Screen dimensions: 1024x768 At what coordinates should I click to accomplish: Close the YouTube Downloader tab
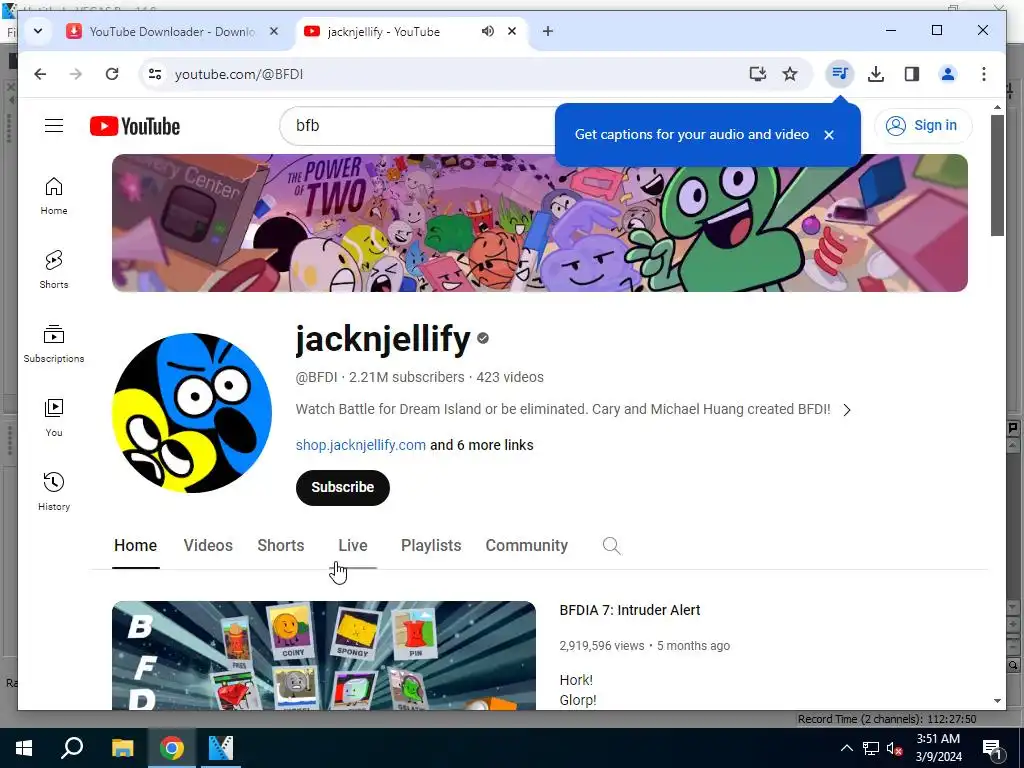(274, 31)
